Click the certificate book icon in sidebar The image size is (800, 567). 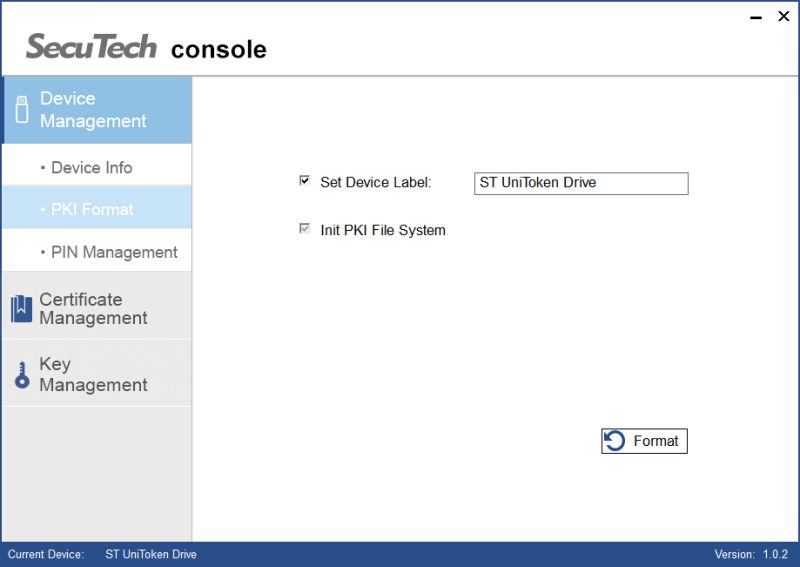21,308
